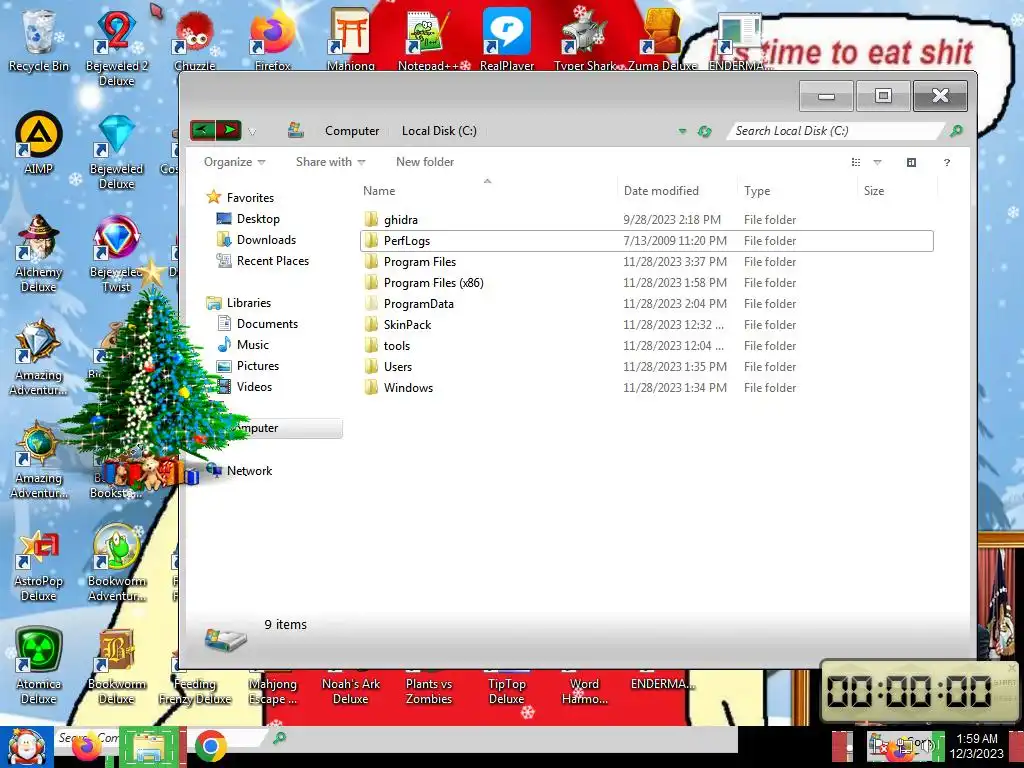Open the Zuma Deluxe shortcut
The image size is (1024, 768).
(662, 39)
